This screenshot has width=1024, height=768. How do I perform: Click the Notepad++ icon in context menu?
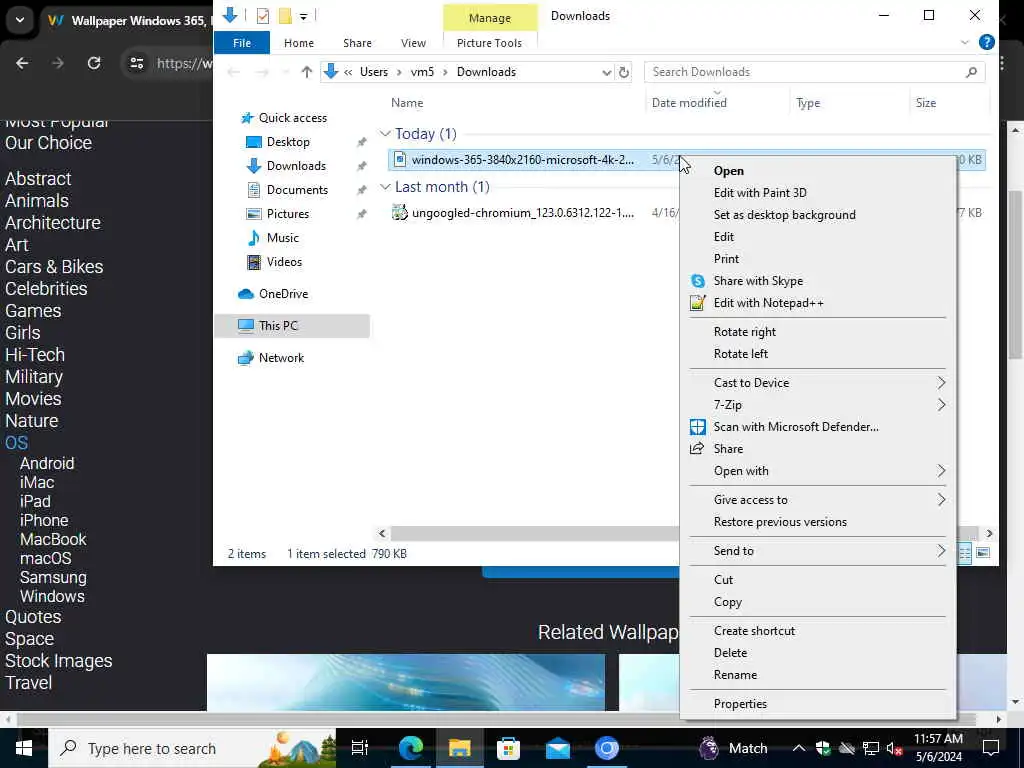pos(697,303)
